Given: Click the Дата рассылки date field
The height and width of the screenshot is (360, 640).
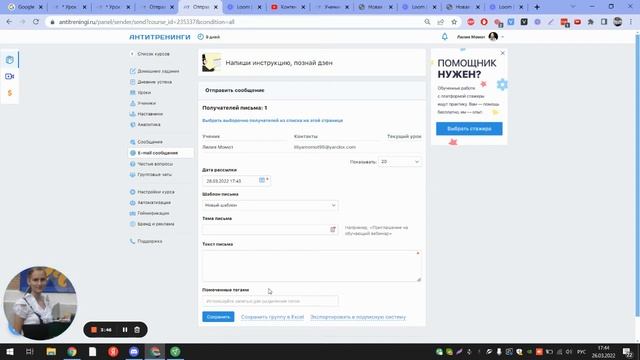Looking at the screenshot, I should coord(236,180).
